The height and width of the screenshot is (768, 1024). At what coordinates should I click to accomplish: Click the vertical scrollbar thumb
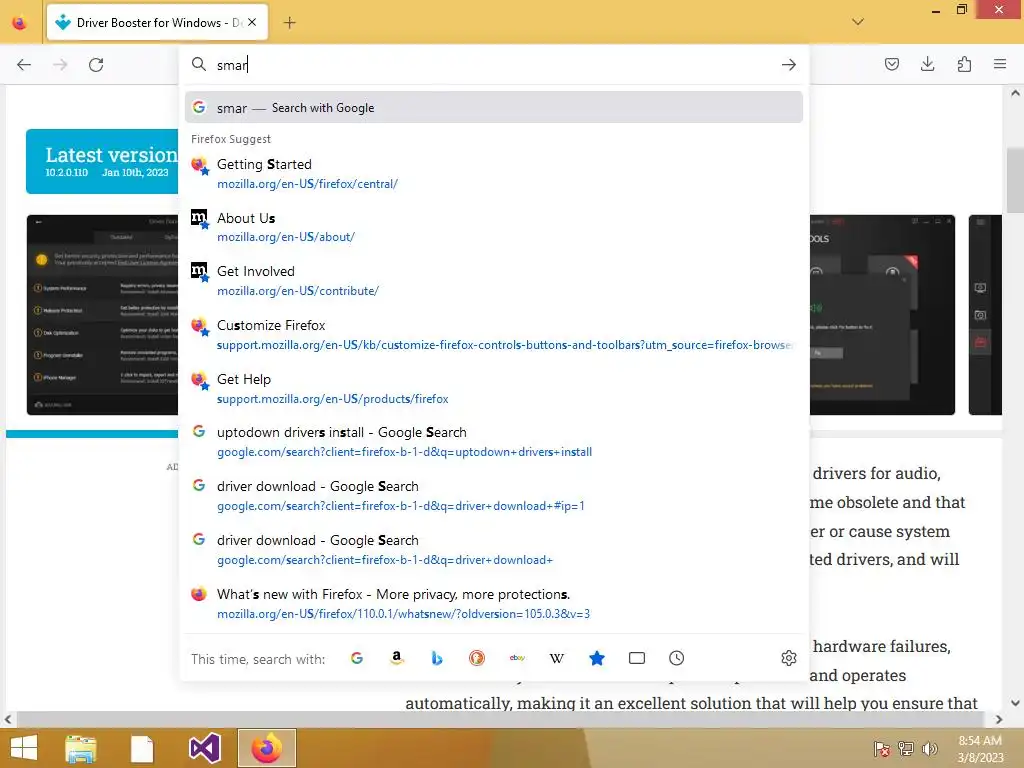point(1015,180)
